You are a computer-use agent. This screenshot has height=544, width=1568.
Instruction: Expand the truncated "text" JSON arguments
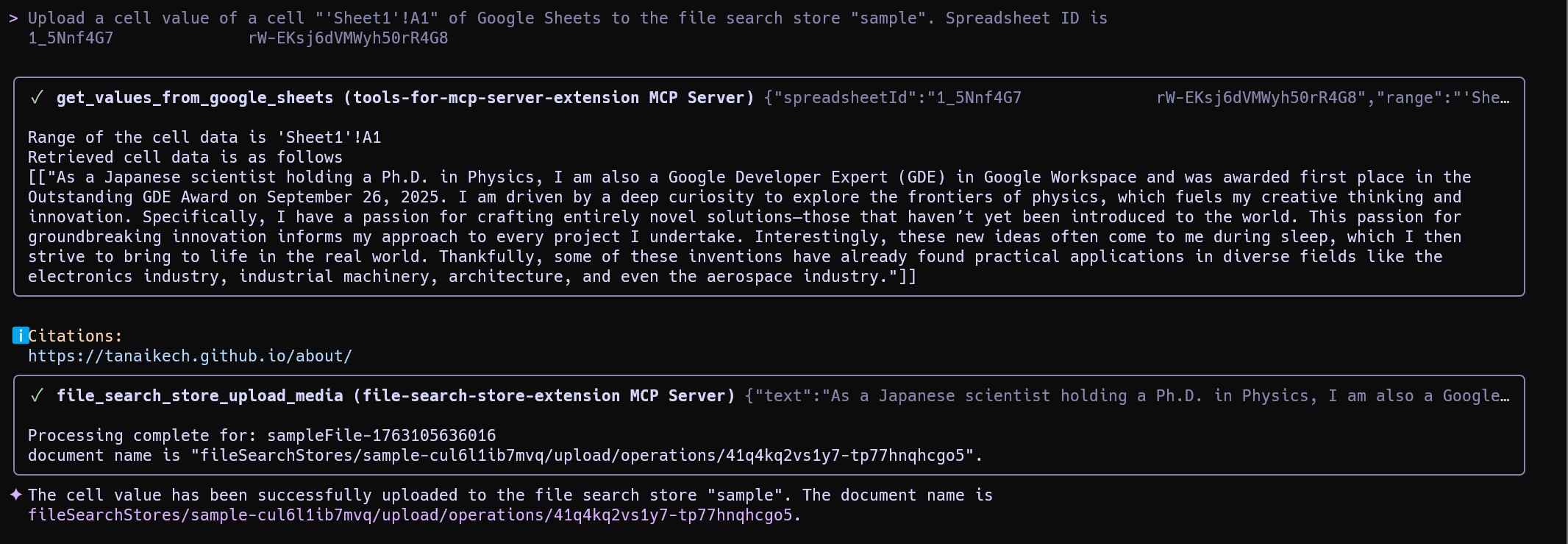coord(1127,396)
